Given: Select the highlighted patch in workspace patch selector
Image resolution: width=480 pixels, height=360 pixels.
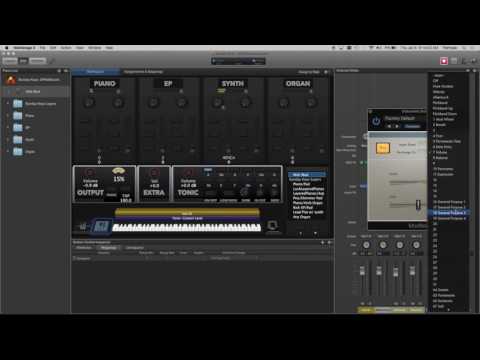Looking at the screenshot, I should click(x=307, y=175).
